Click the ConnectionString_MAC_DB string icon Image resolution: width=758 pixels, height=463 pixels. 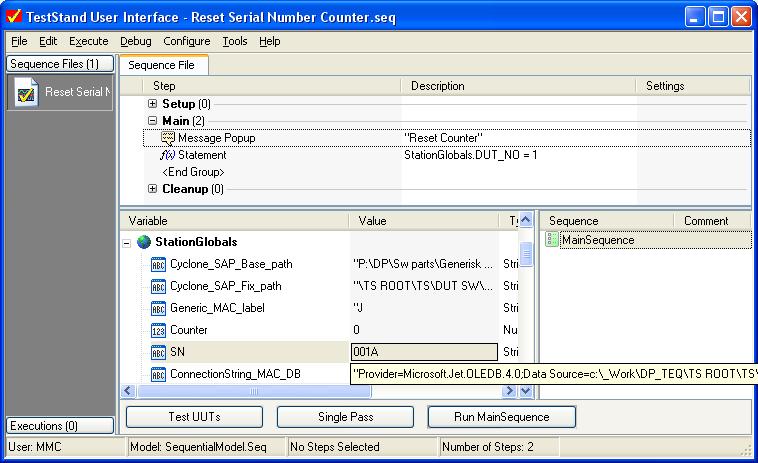coord(158,374)
